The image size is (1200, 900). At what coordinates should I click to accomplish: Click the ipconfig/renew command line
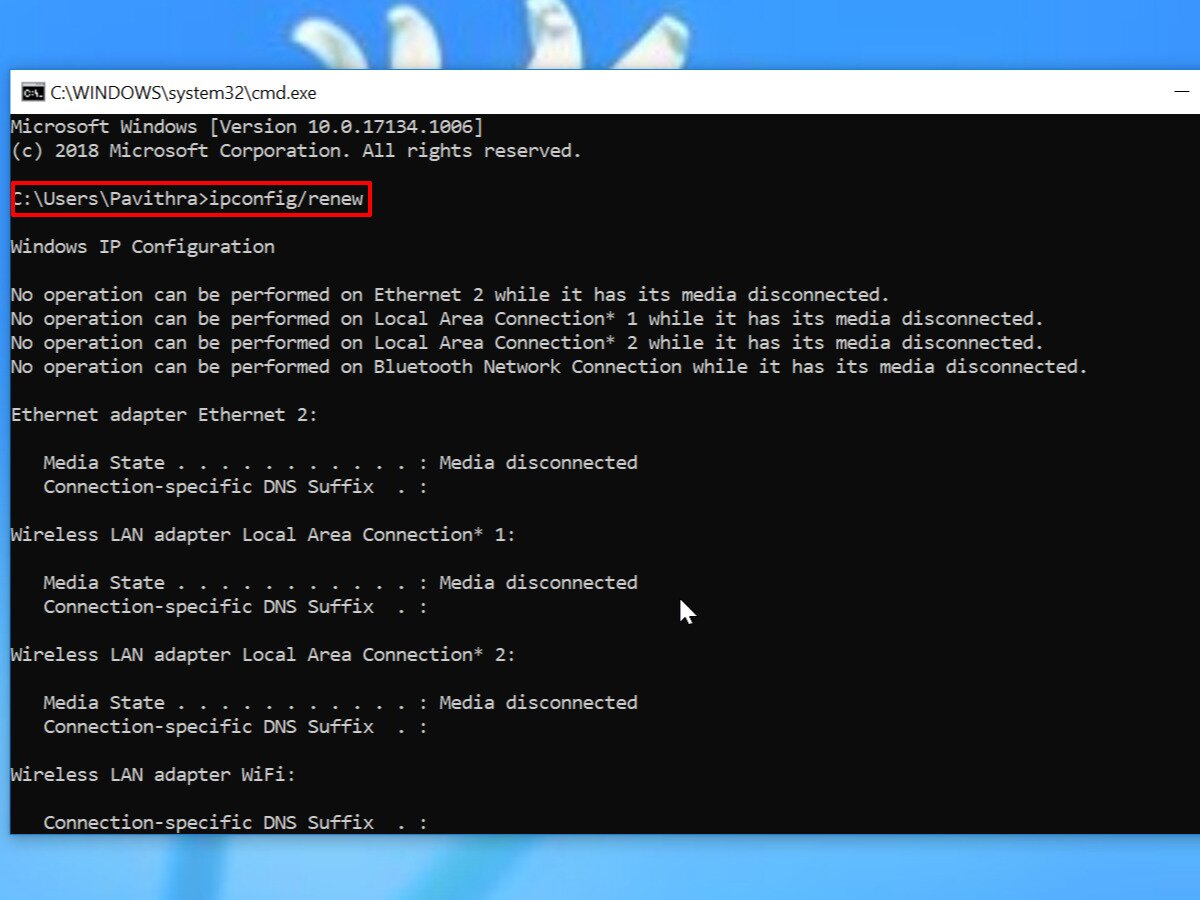191,199
